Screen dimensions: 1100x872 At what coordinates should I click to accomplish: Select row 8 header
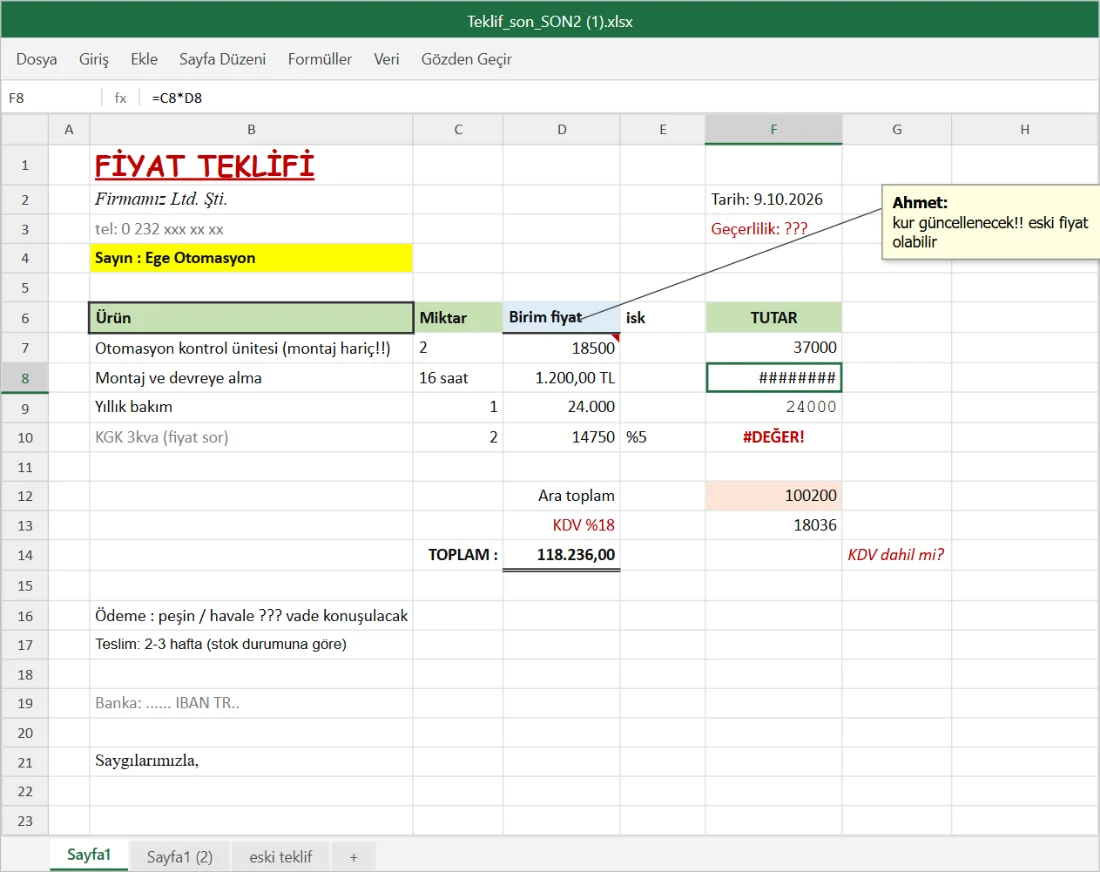click(x=25, y=378)
